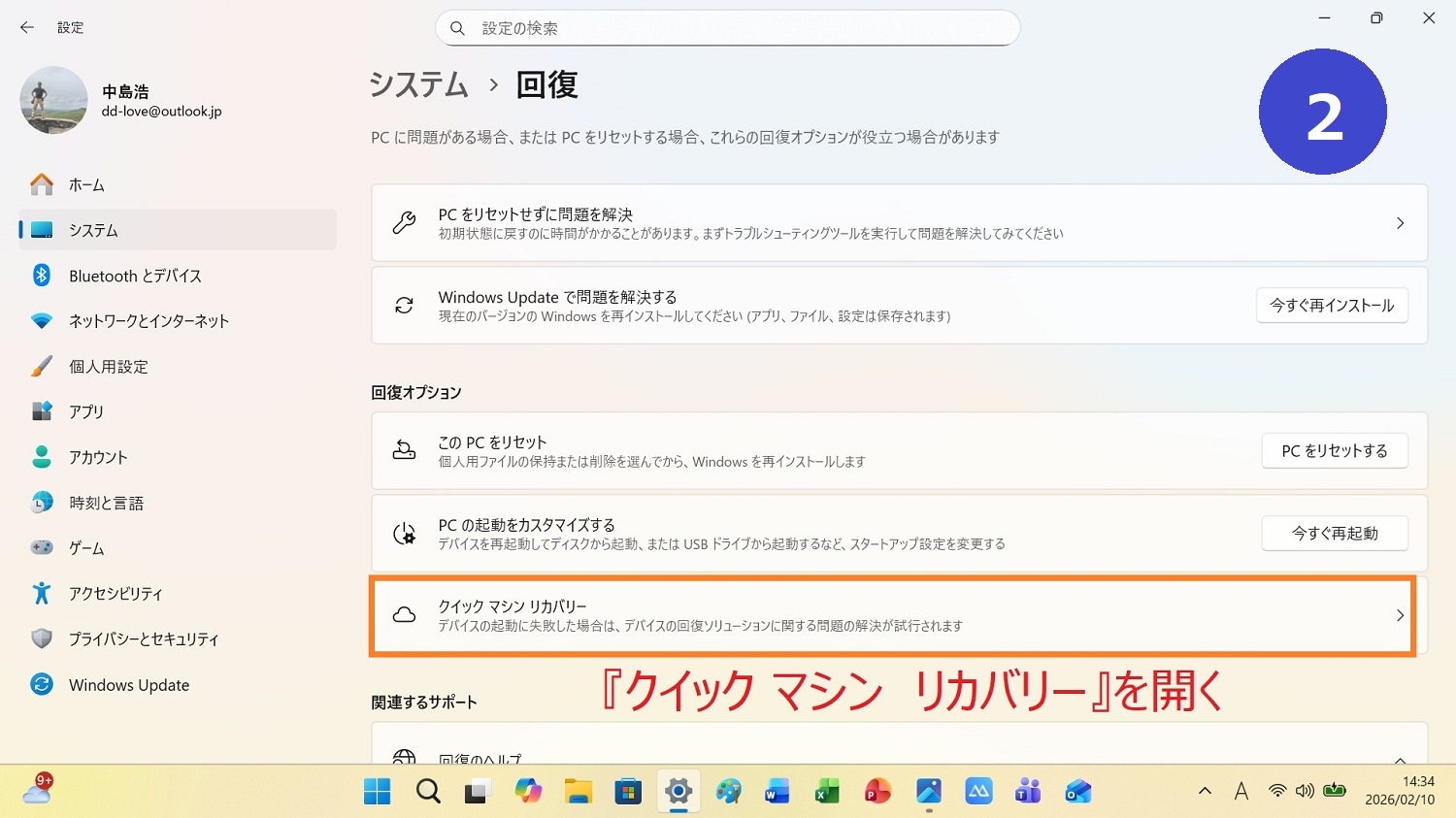1456x818 pixels.
Task: Select the ネットワークとインターネット Wi-Fi icon
Action: pos(42,321)
